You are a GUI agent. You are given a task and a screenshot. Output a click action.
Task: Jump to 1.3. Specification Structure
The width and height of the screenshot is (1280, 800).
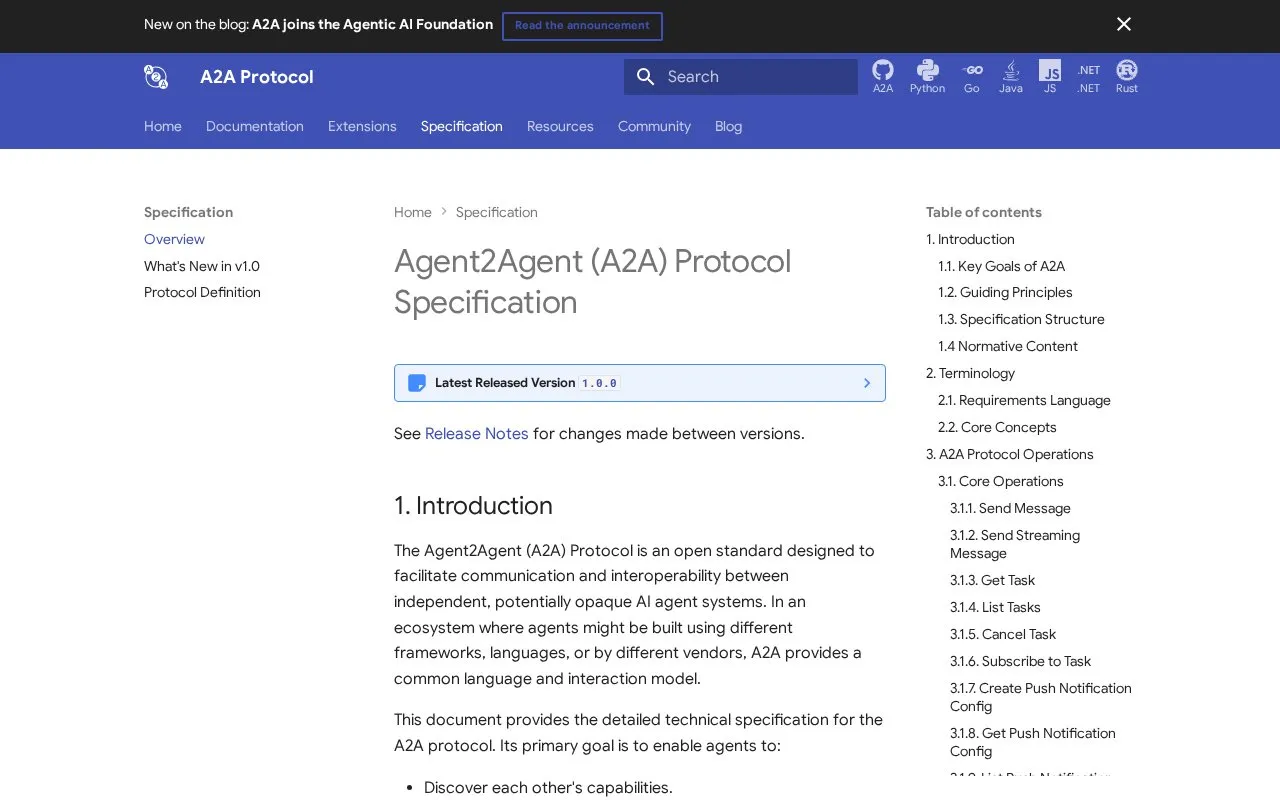[1021, 319]
